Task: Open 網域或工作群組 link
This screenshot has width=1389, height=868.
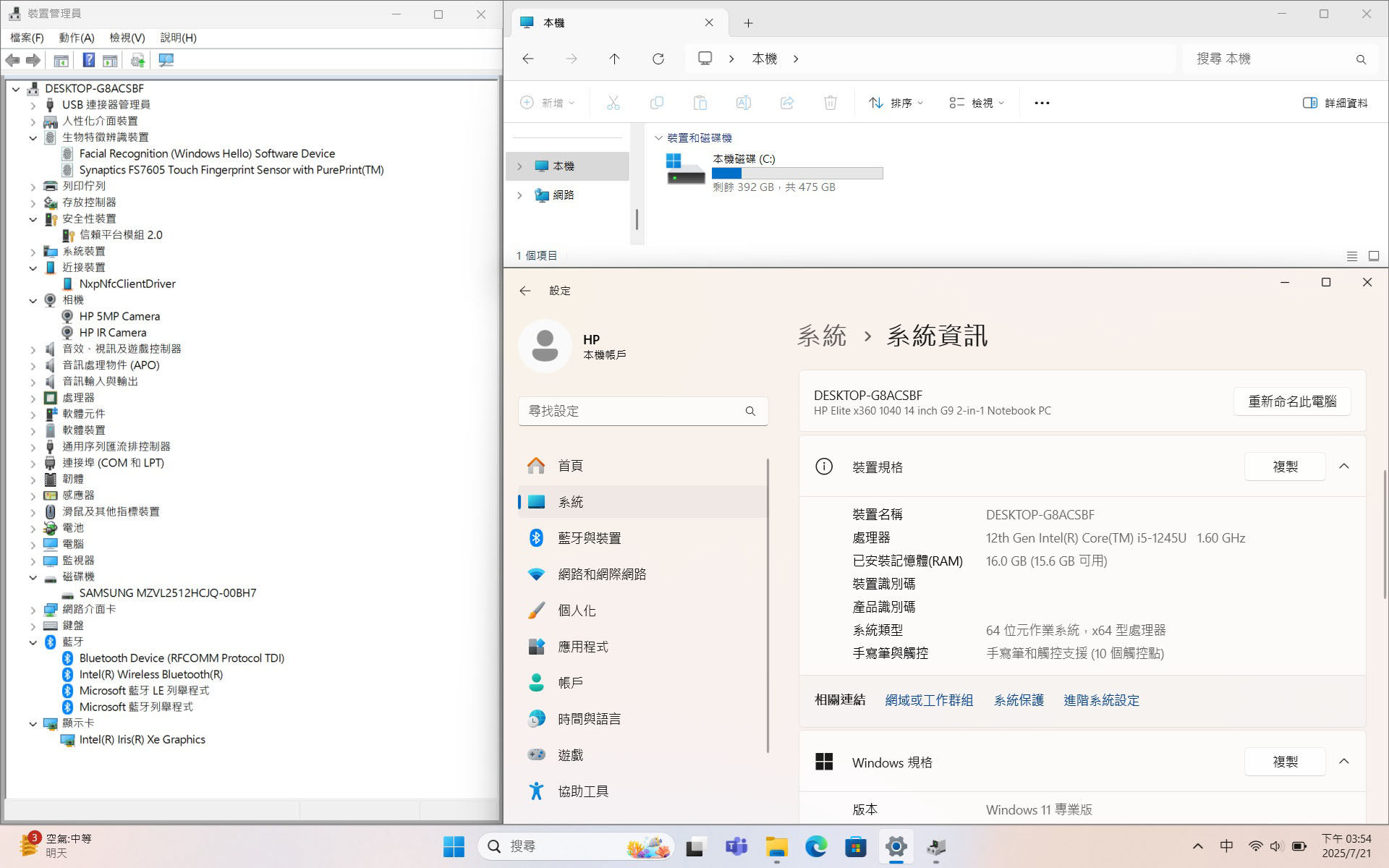Action: tap(929, 700)
